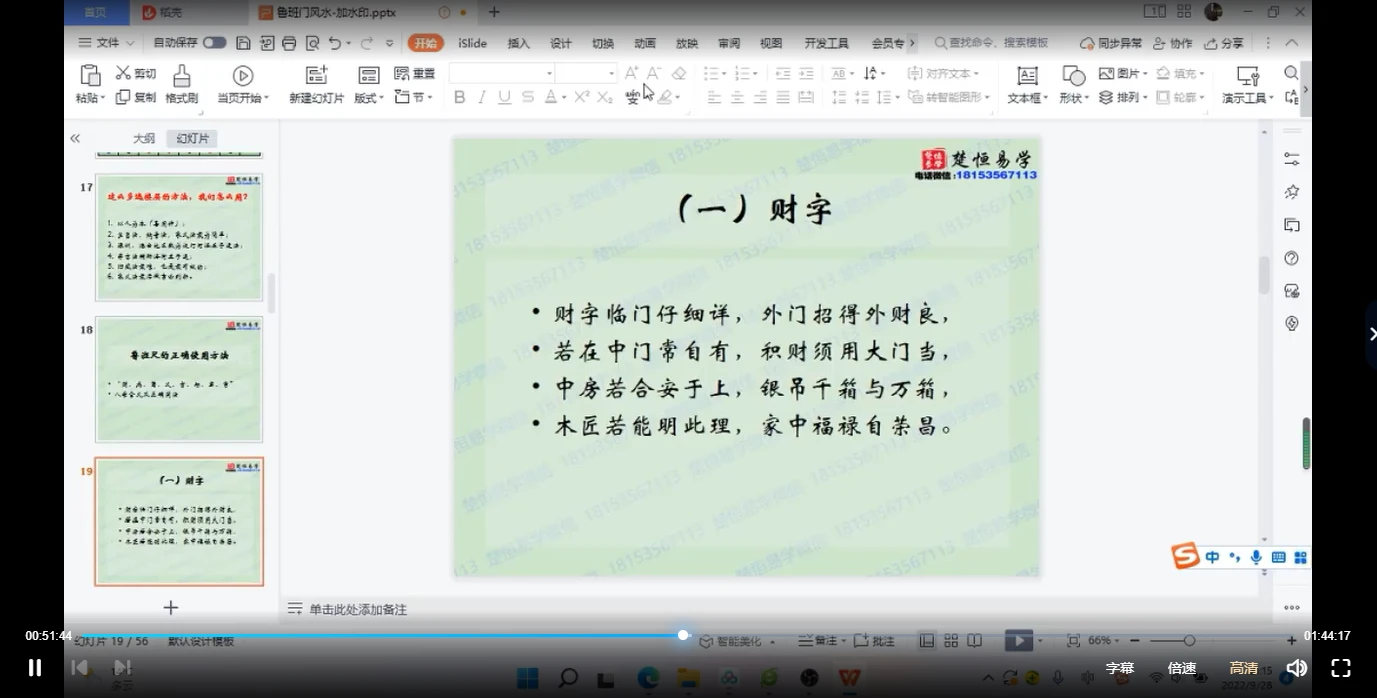The image size is (1377, 698).
Task: Expand the File (文件) menu dropdown
Action: point(106,43)
